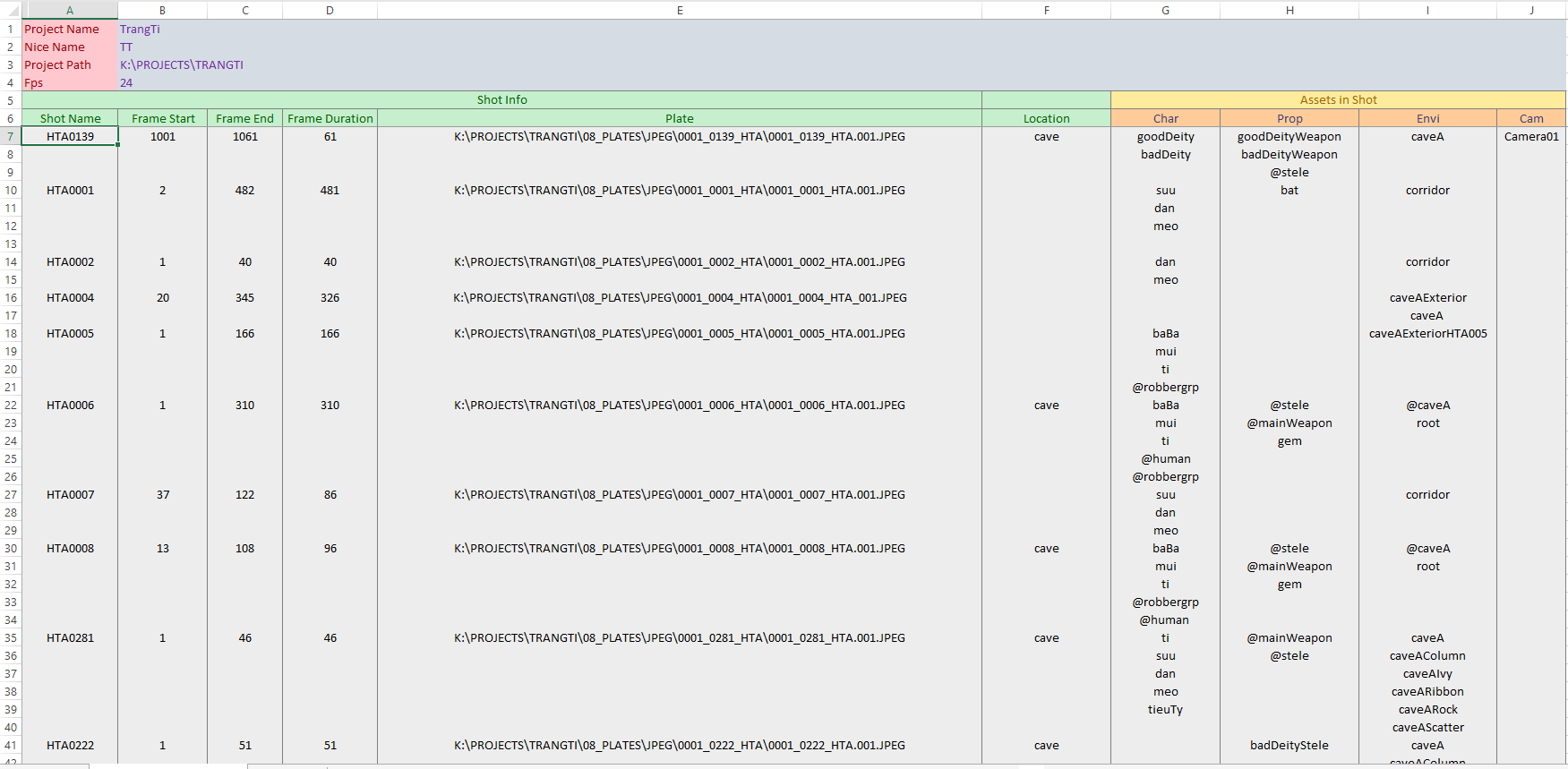
Task: Select the 'HTA0002' shot name cell
Action: pyautogui.click(x=70, y=261)
